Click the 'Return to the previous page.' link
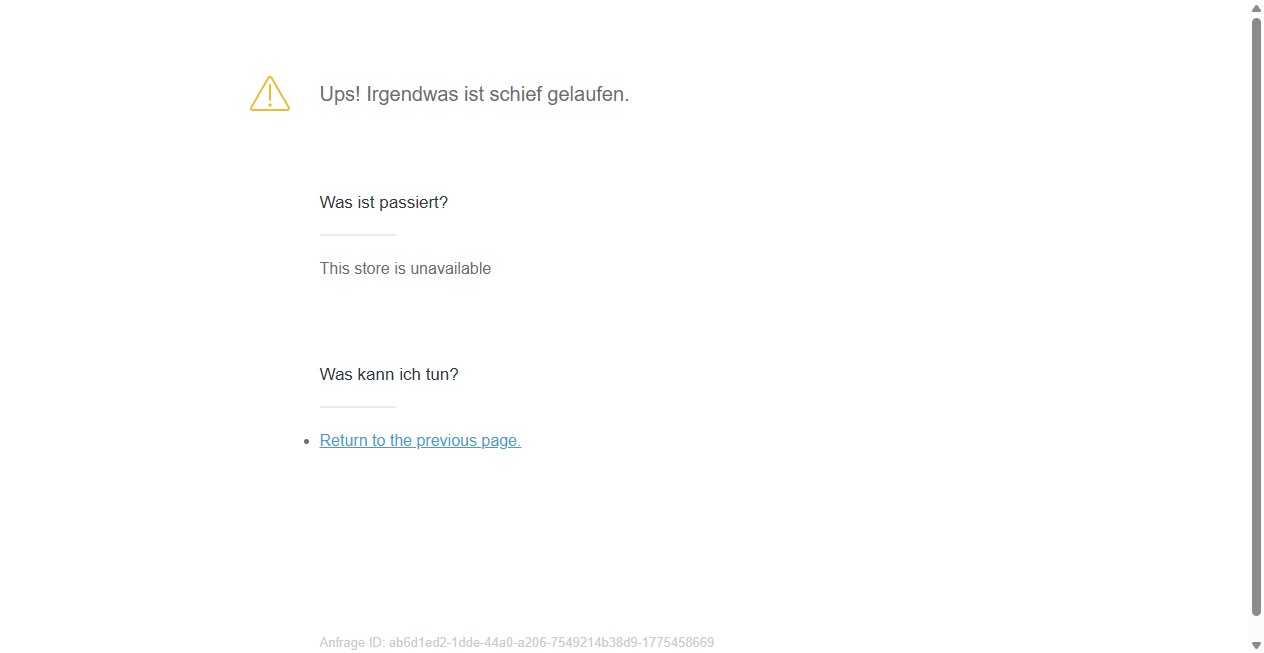1264x653 pixels. tap(420, 440)
